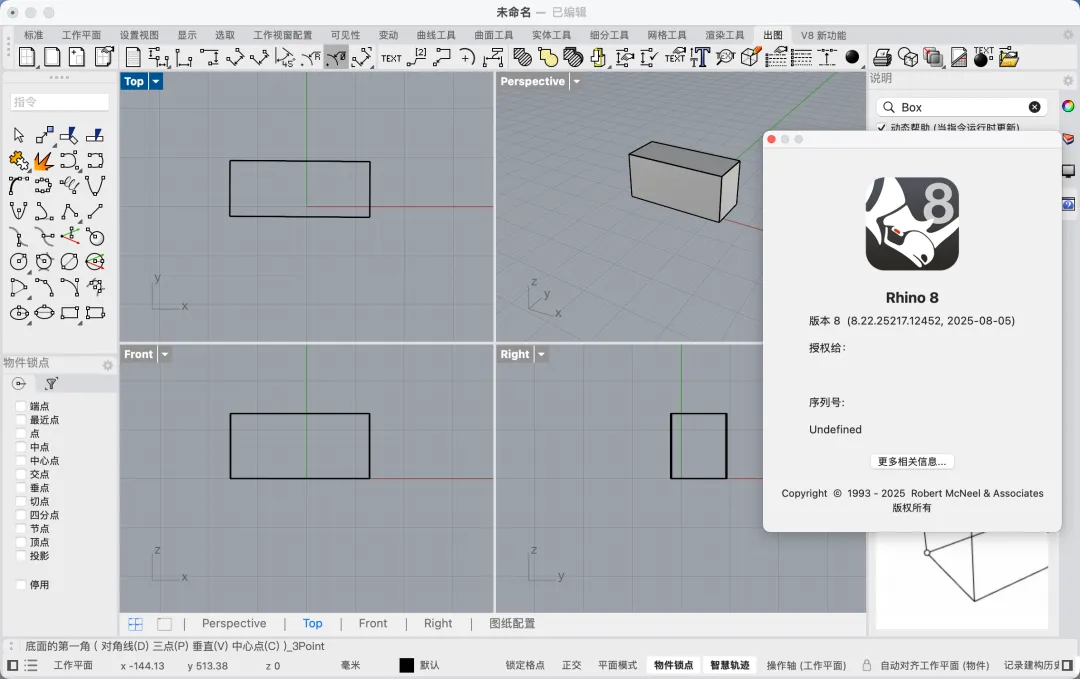Check the 停用 disable snaps checkbox

coord(21,585)
